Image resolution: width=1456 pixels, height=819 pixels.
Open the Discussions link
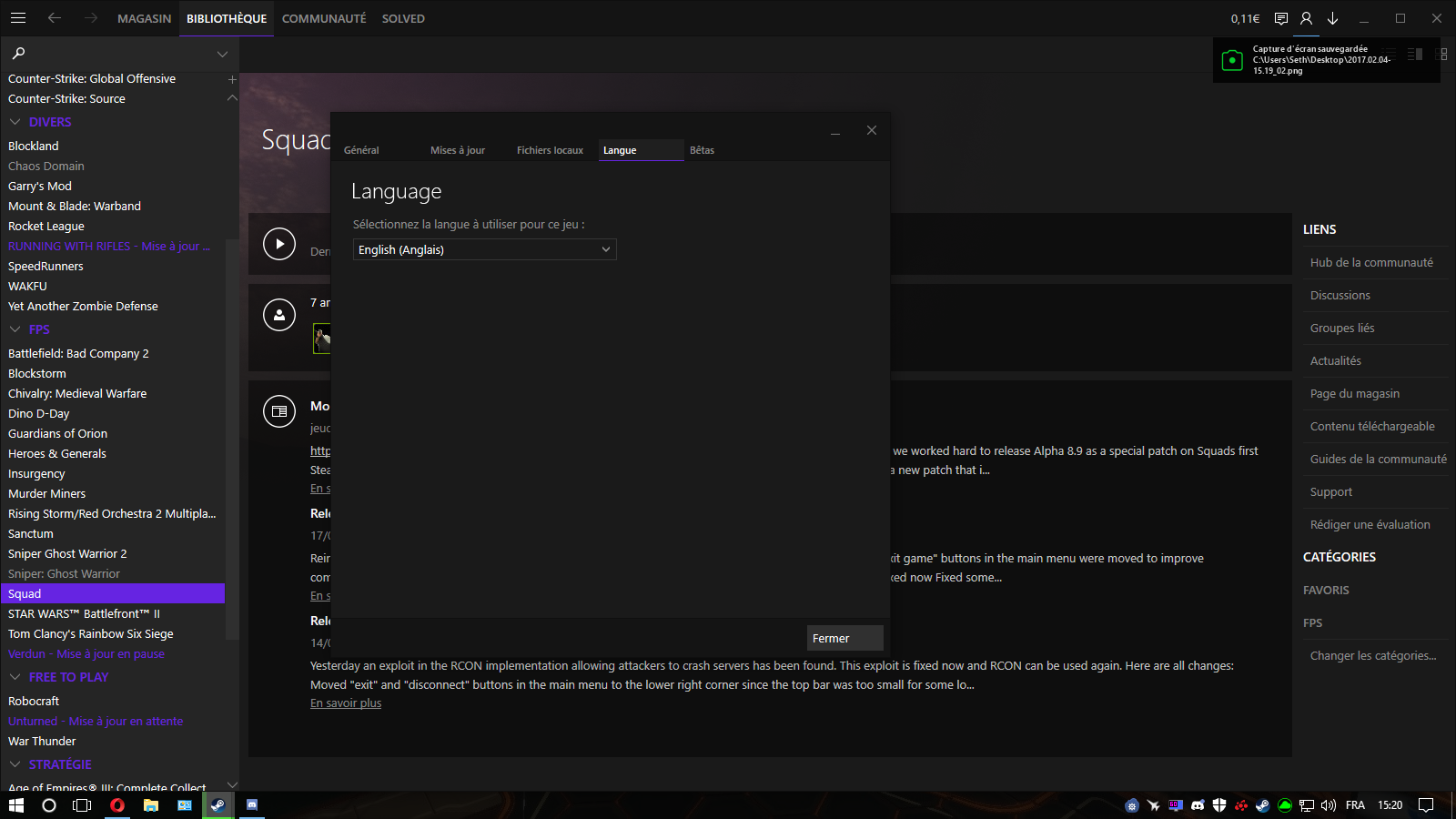[x=1340, y=295]
